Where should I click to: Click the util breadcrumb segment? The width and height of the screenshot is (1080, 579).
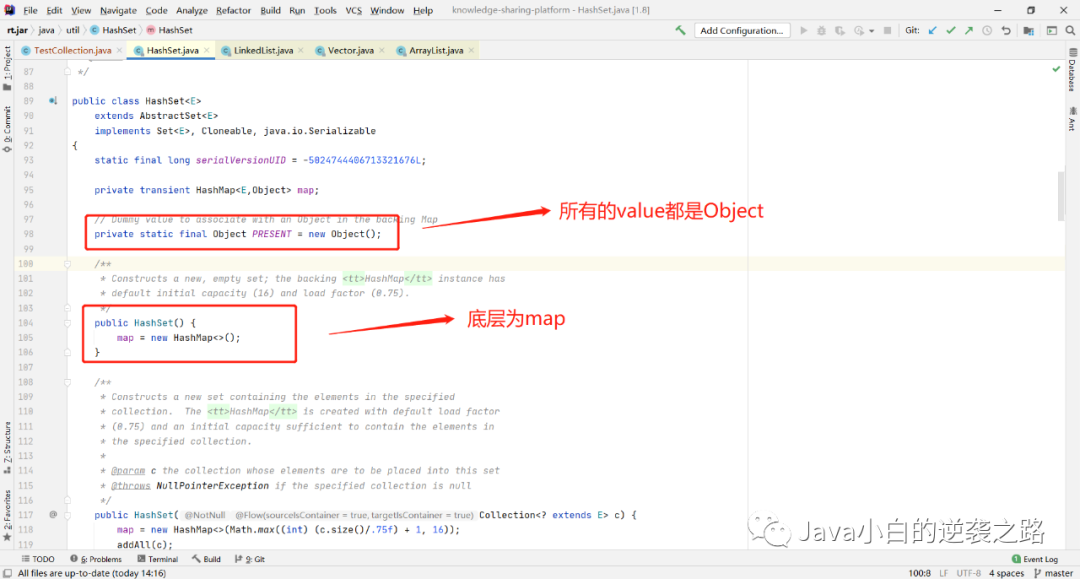[73, 30]
